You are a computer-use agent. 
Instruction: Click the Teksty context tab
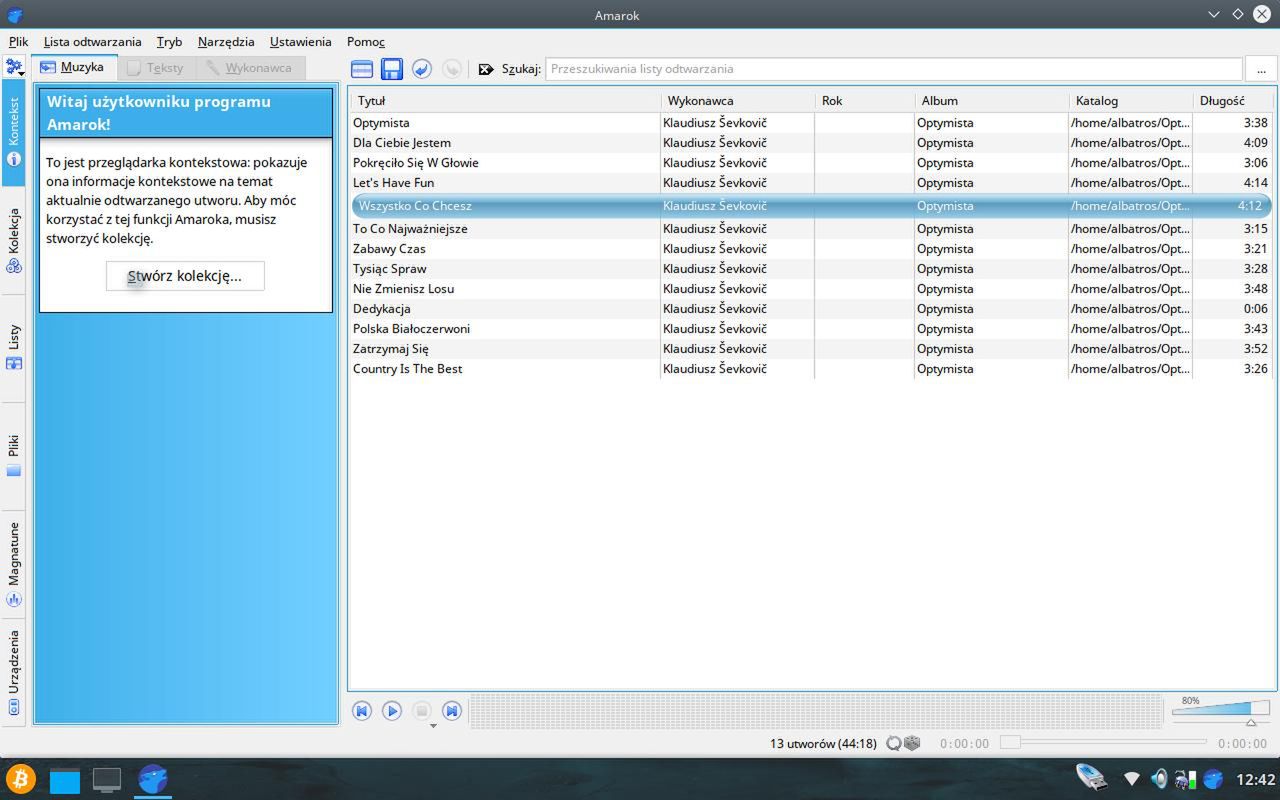point(156,68)
